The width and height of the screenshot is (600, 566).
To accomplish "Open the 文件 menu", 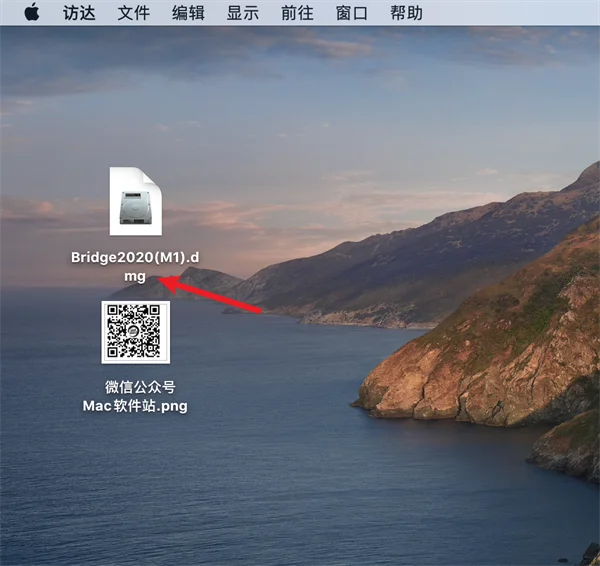I will pos(133,13).
